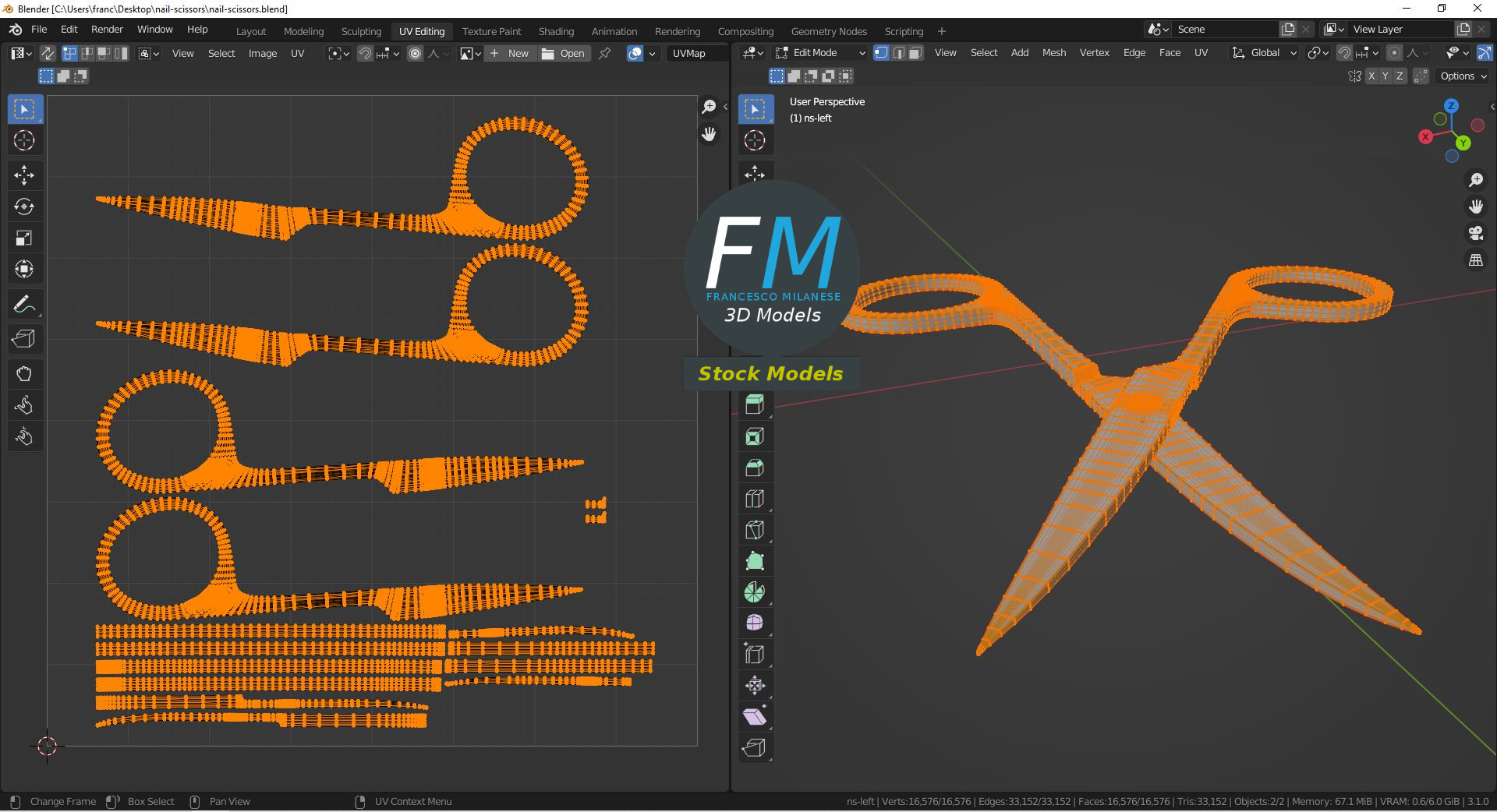Enable UV edge selection mode

pyautogui.click(x=87, y=53)
